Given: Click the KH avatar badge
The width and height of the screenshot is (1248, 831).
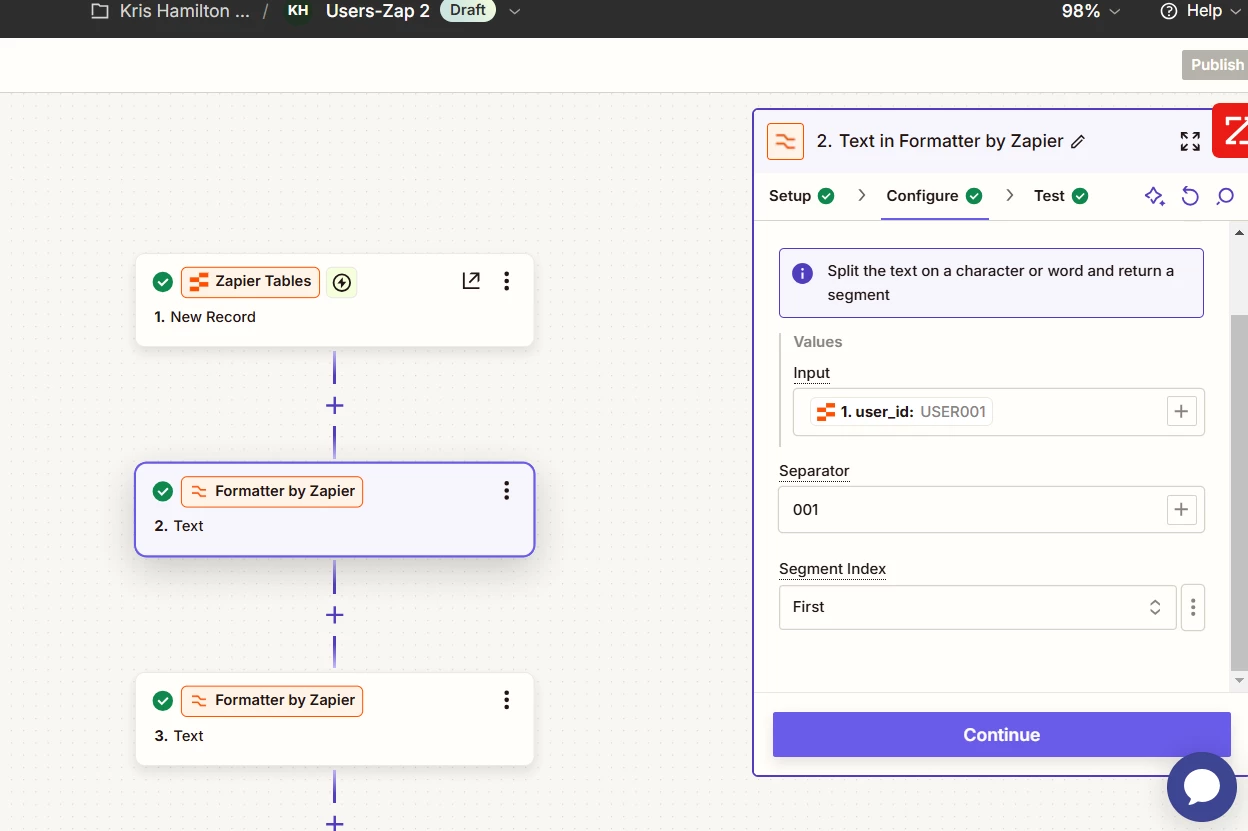Looking at the screenshot, I should coord(298,11).
